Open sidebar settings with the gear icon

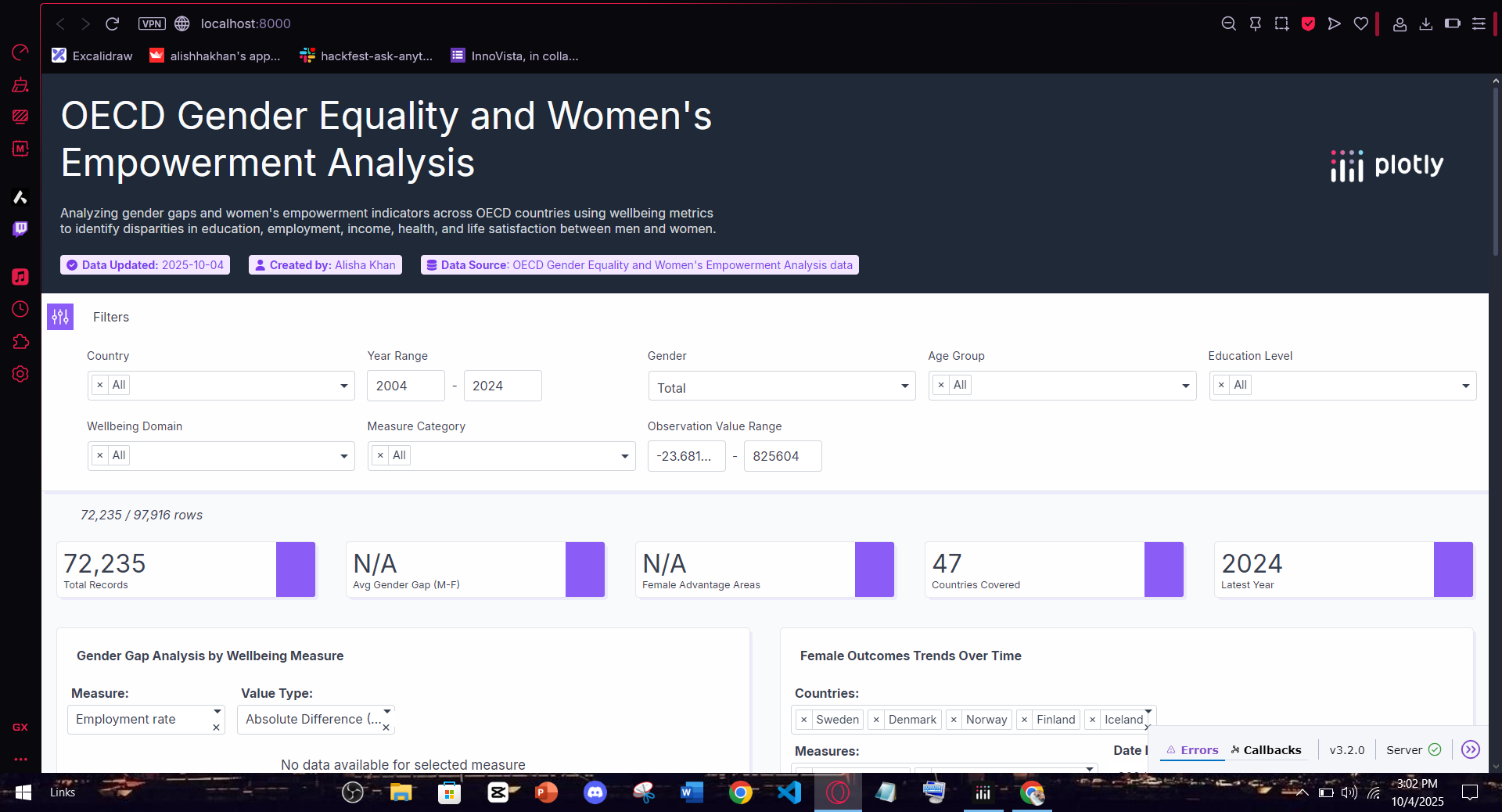click(x=20, y=374)
